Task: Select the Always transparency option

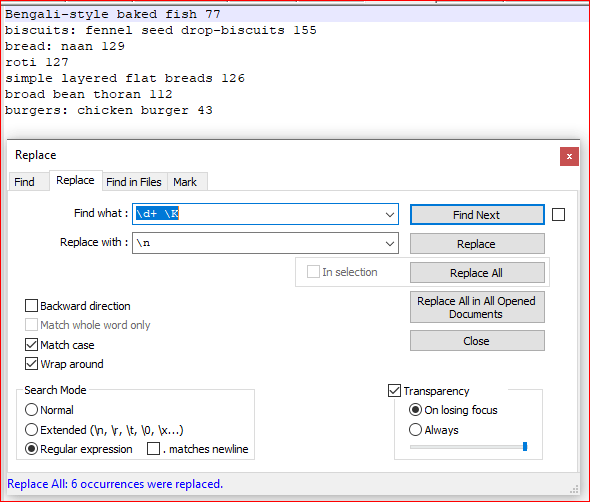Action: coord(415,430)
